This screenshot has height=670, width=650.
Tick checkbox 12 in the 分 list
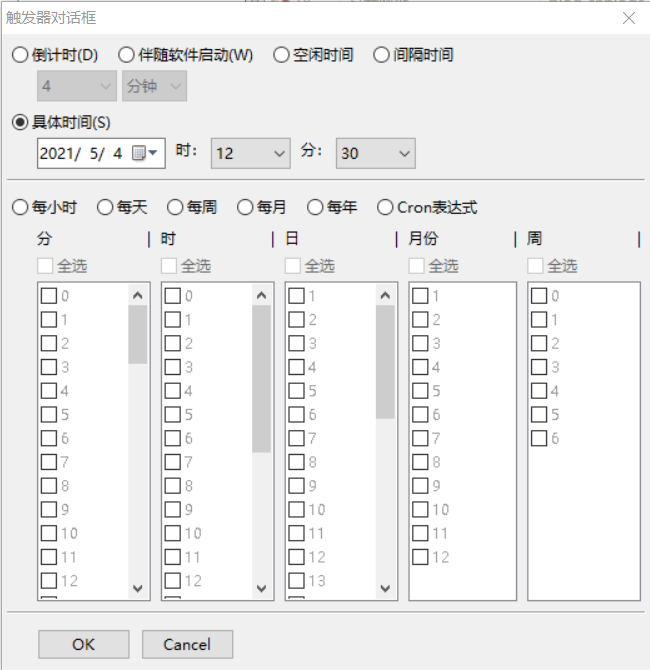coord(49,580)
